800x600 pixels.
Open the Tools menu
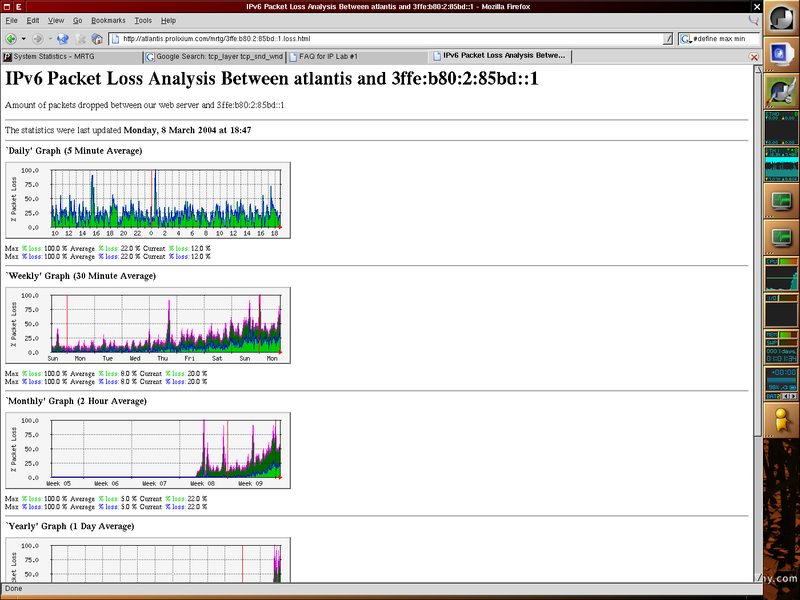coord(143,20)
